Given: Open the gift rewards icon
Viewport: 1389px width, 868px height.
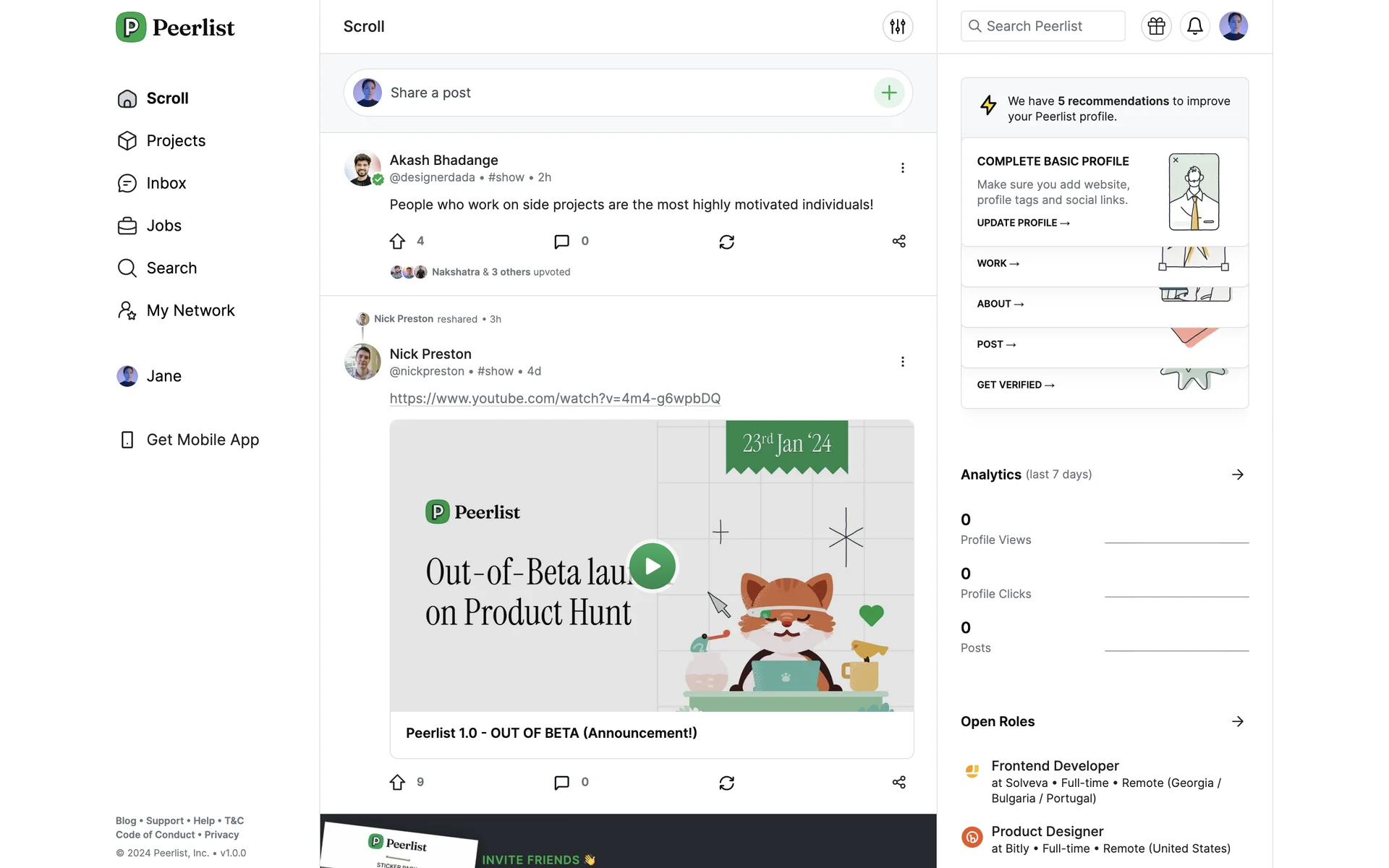Looking at the screenshot, I should pyautogui.click(x=1156, y=27).
